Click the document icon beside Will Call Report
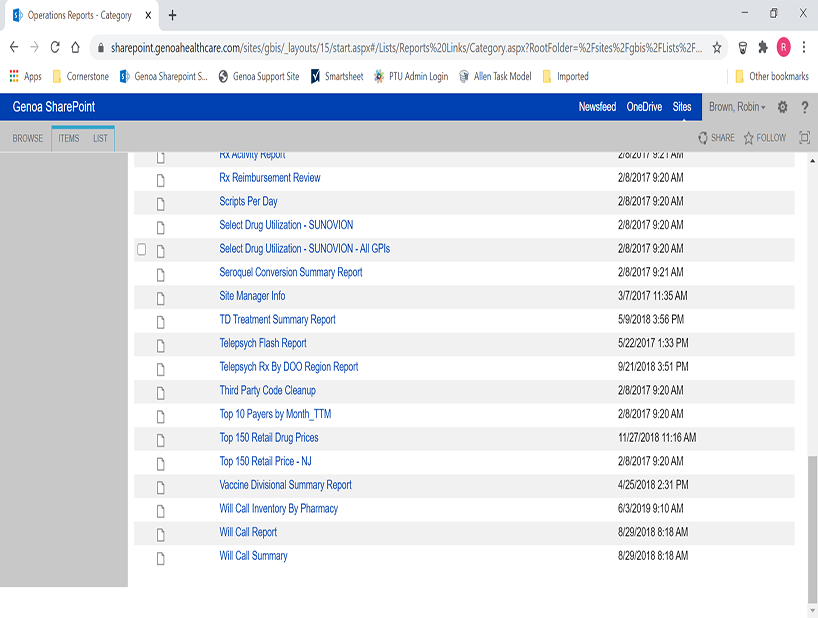 [160, 532]
